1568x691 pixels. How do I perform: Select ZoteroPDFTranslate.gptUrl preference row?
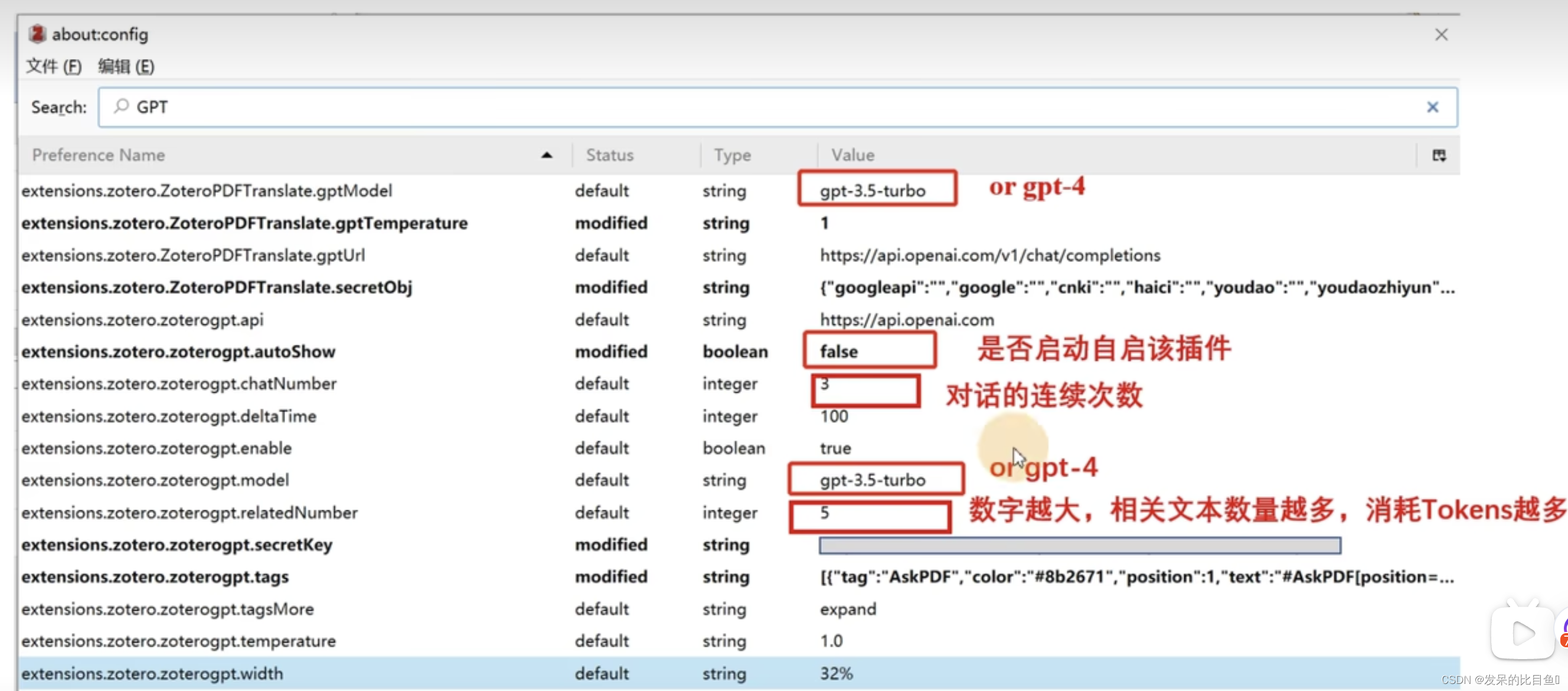[739, 255]
